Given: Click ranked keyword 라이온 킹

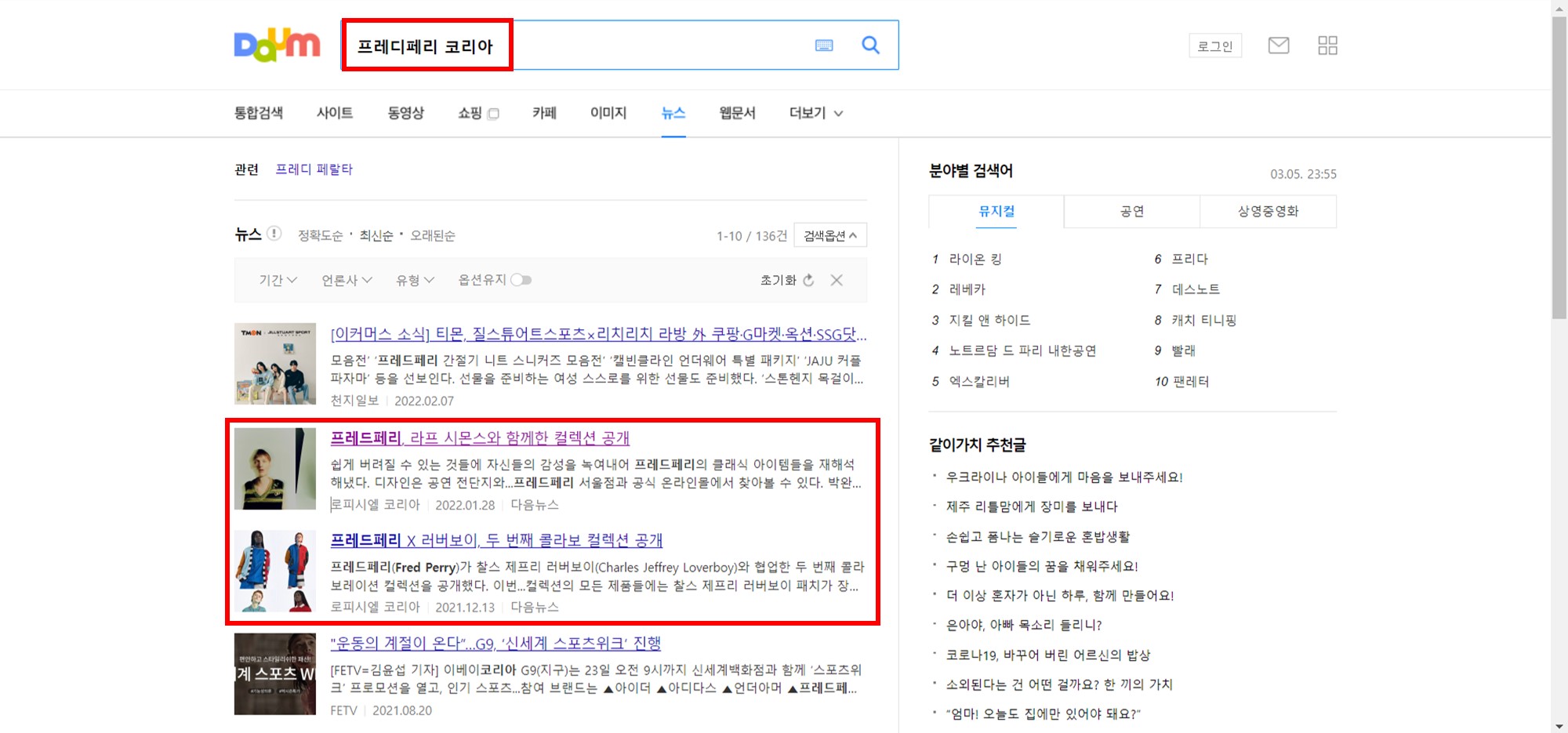Looking at the screenshot, I should click(x=975, y=259).
